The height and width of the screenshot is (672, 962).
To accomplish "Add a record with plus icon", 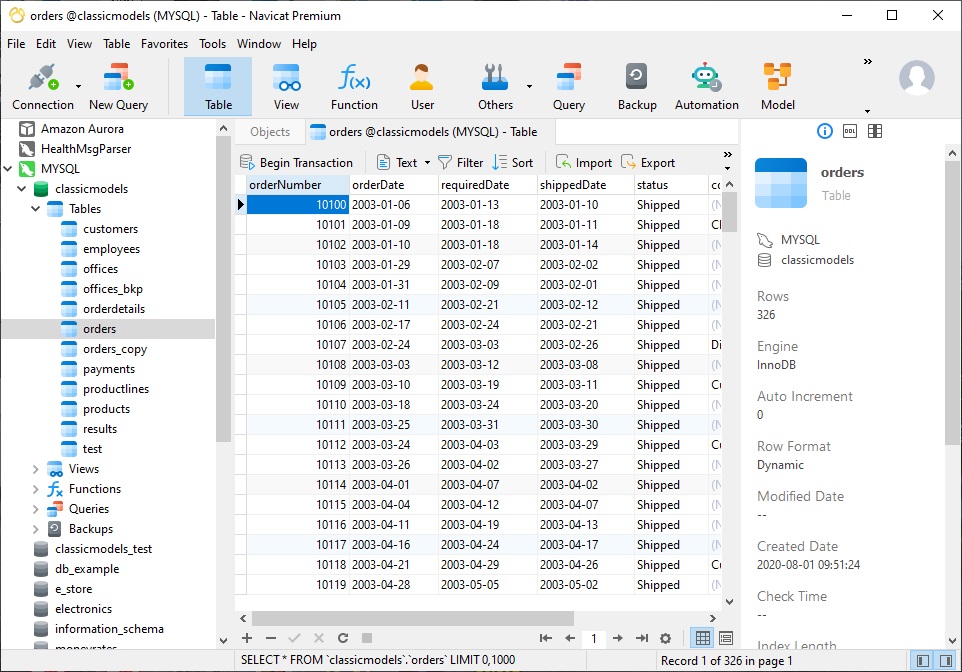I will [x=247, y=638].
